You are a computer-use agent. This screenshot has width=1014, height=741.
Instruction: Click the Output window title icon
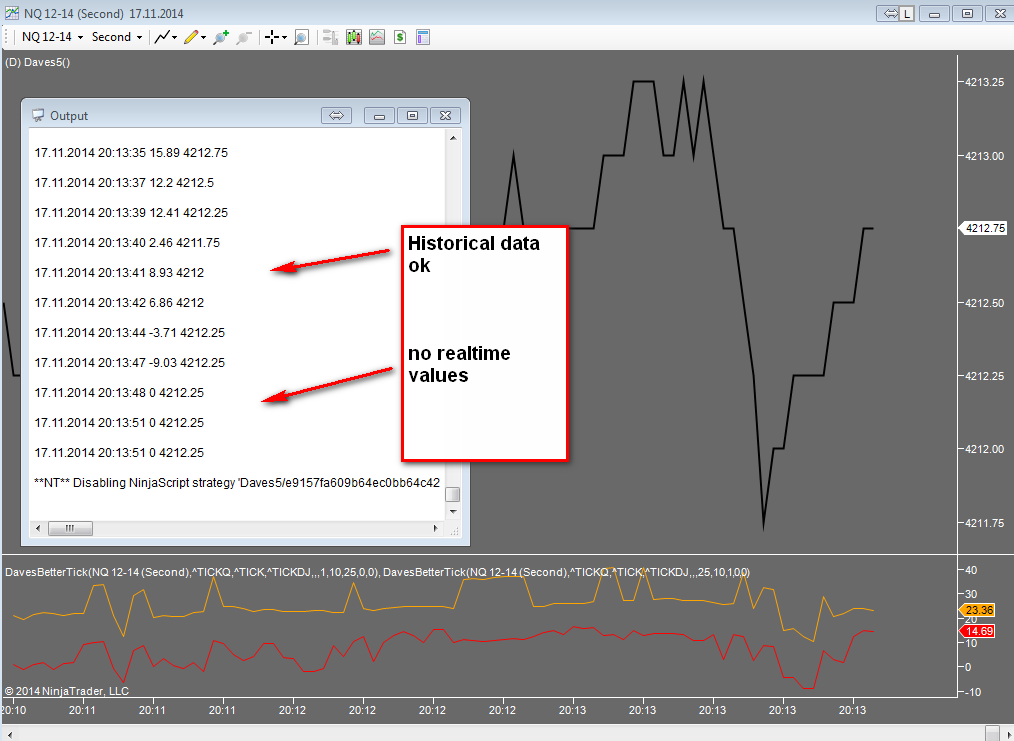[39, 115]
